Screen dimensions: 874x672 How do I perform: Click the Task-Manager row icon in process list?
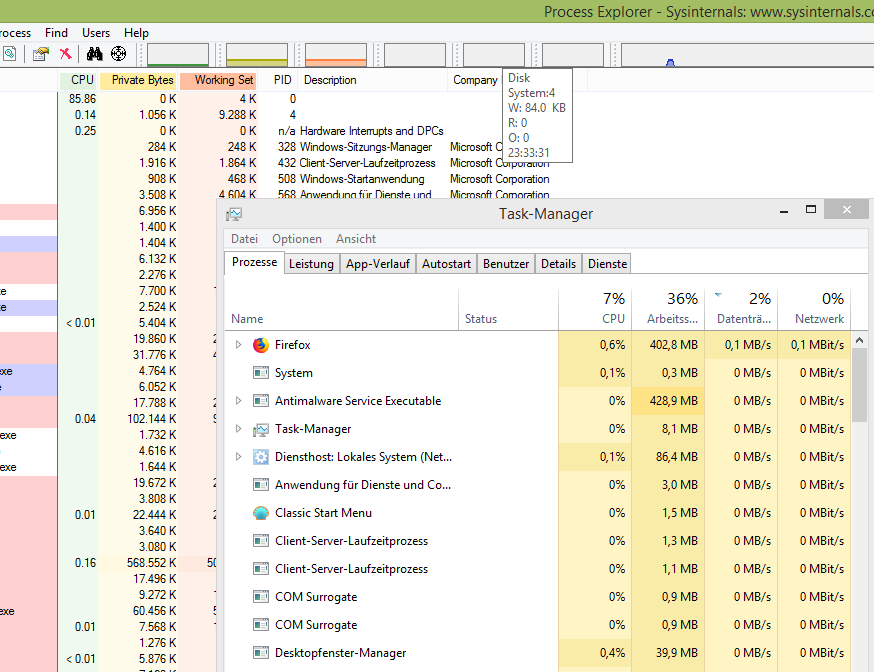click(x=260, y=429)
